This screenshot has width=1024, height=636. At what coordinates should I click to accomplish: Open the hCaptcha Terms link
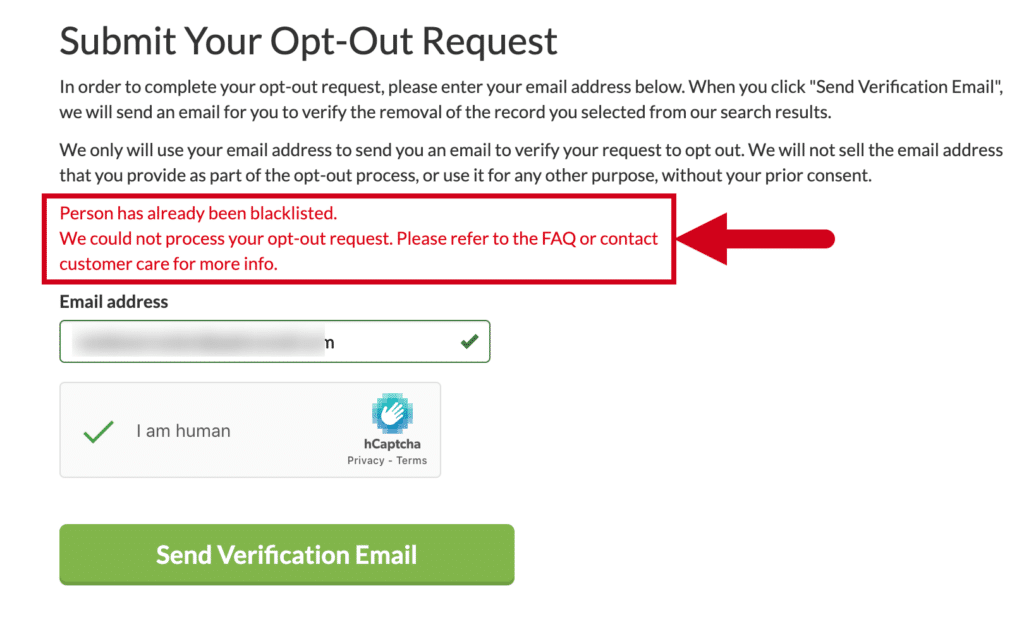(411, 460)
